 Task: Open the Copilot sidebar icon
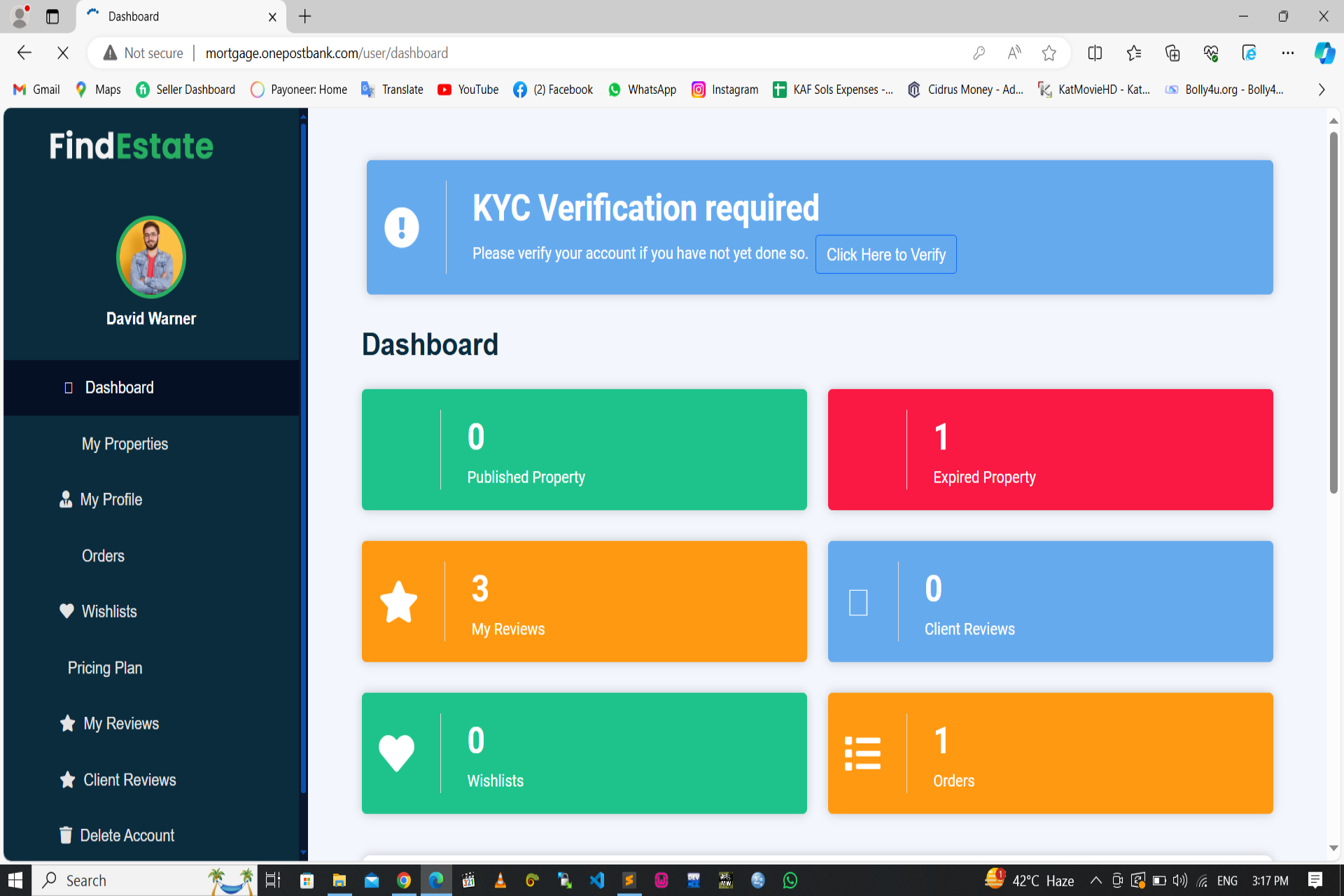(x=1324, y=53)
